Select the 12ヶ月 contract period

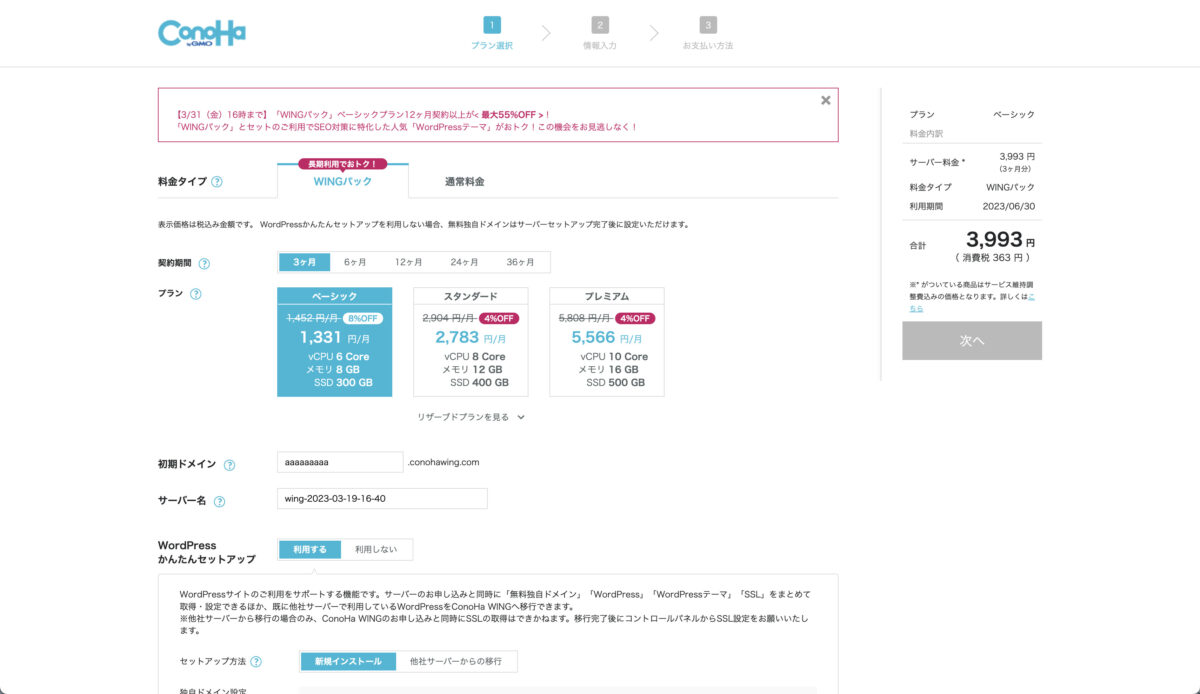pyautogui.click(x=408, y=262)
